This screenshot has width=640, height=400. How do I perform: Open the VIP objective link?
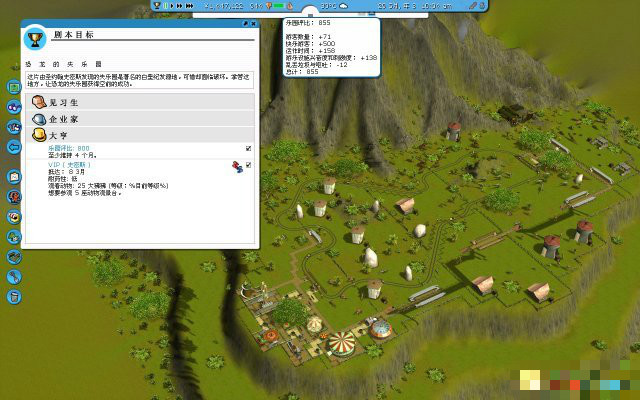(x=69, y=164)
